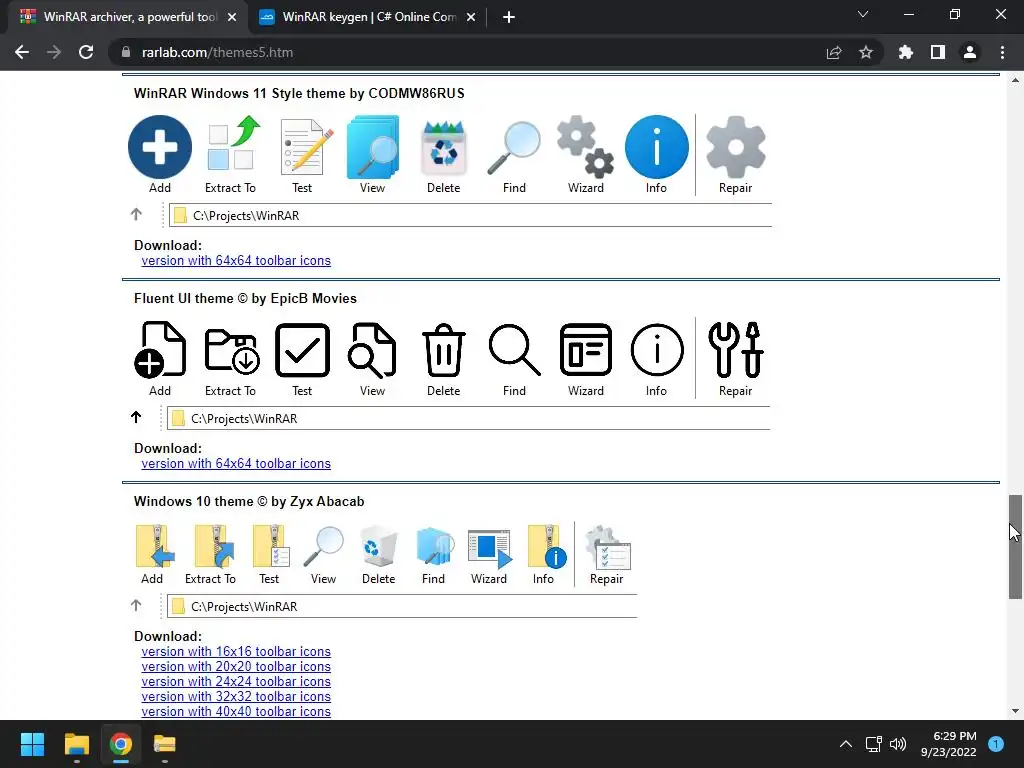Download Windows 11 Style 64x64 toolbar icons

point(236,261)
